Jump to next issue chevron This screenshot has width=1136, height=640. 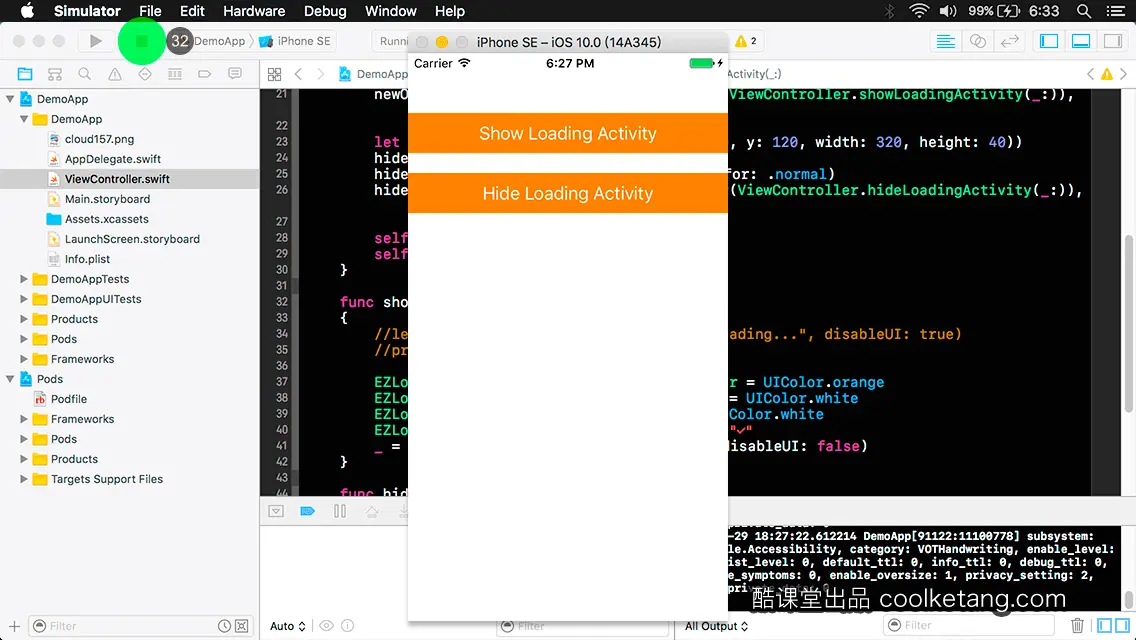tap(1124, 74)
